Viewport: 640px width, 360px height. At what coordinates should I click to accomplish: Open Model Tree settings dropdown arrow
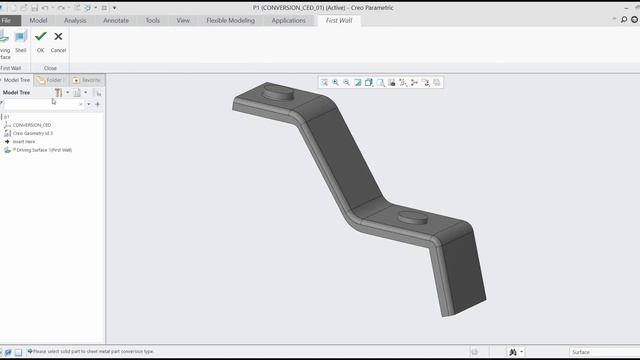pos(68,93)
